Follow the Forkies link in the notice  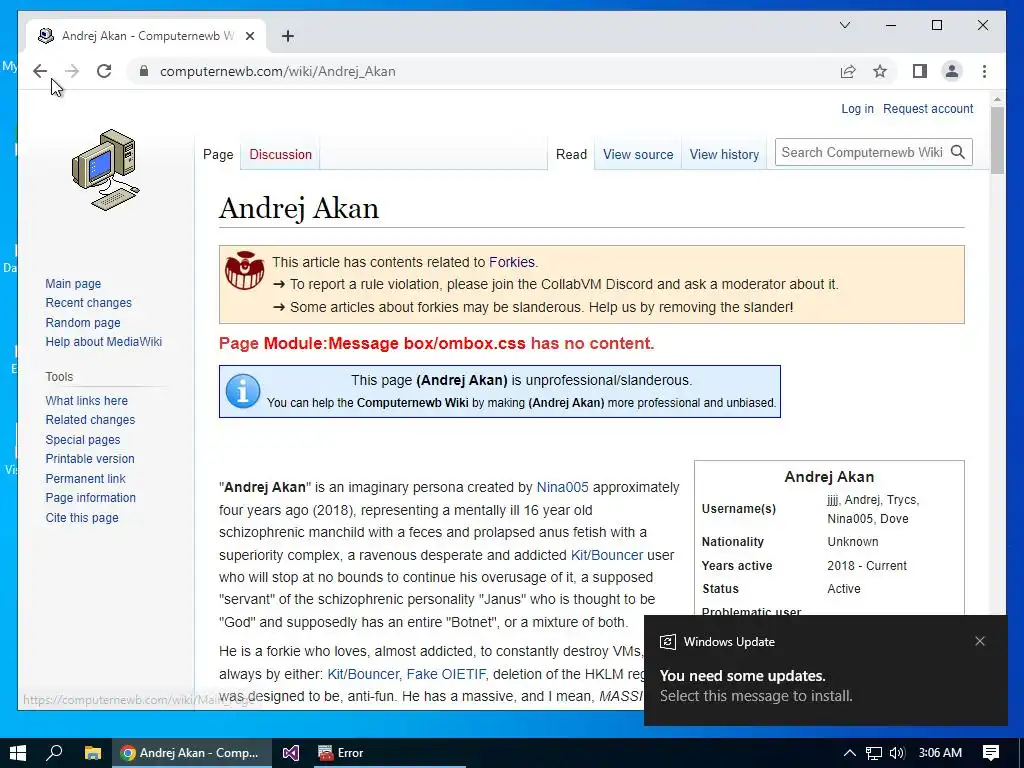click(512, 262)
